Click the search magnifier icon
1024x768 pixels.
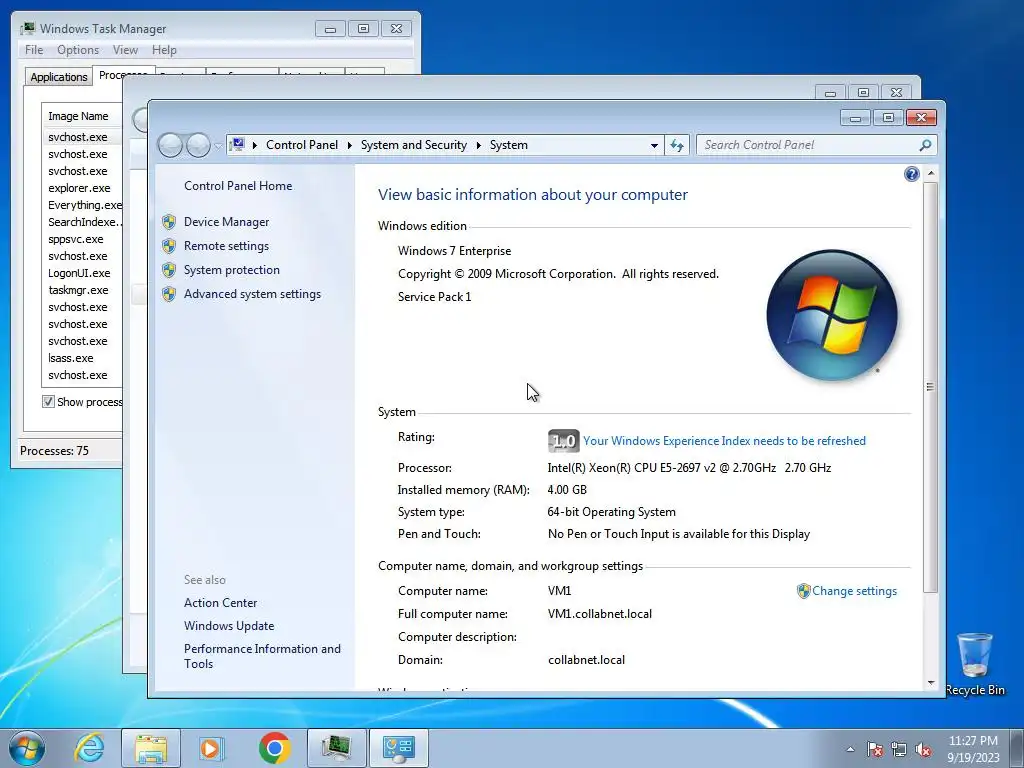point(925,146)
